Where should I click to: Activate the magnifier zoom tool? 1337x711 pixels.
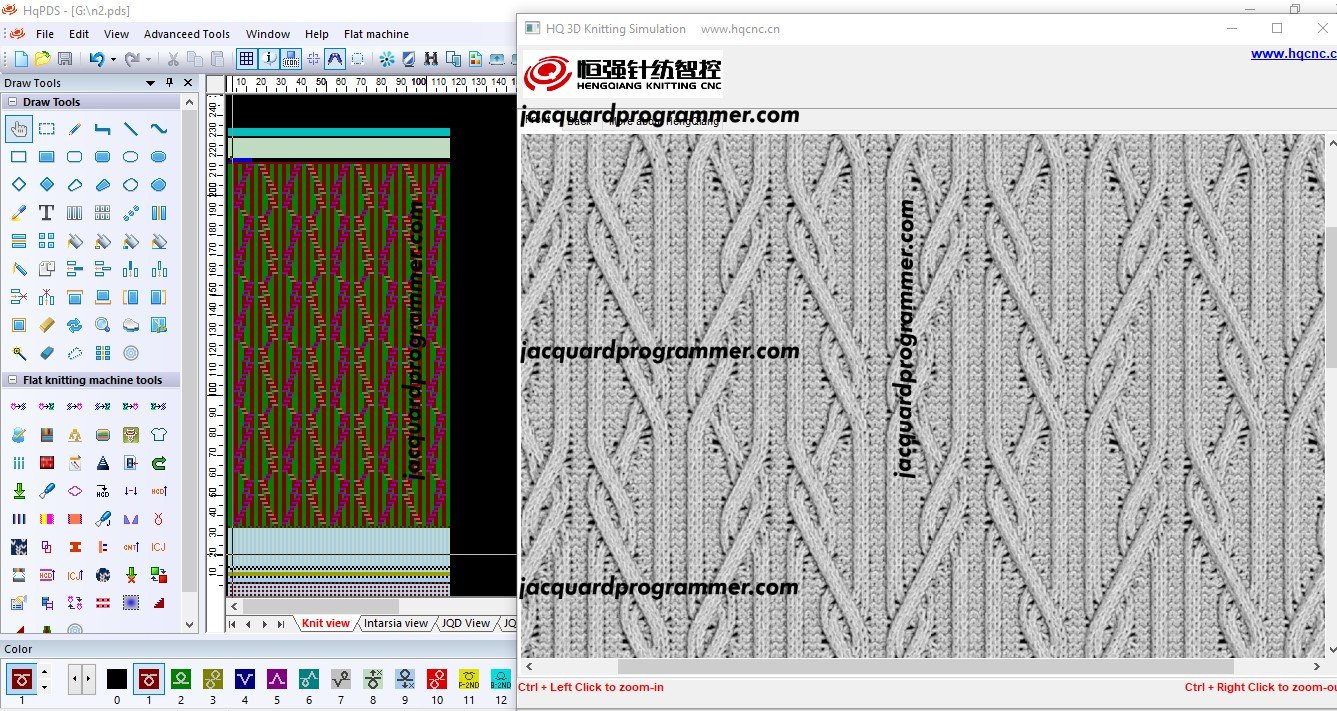coord(102,325)
